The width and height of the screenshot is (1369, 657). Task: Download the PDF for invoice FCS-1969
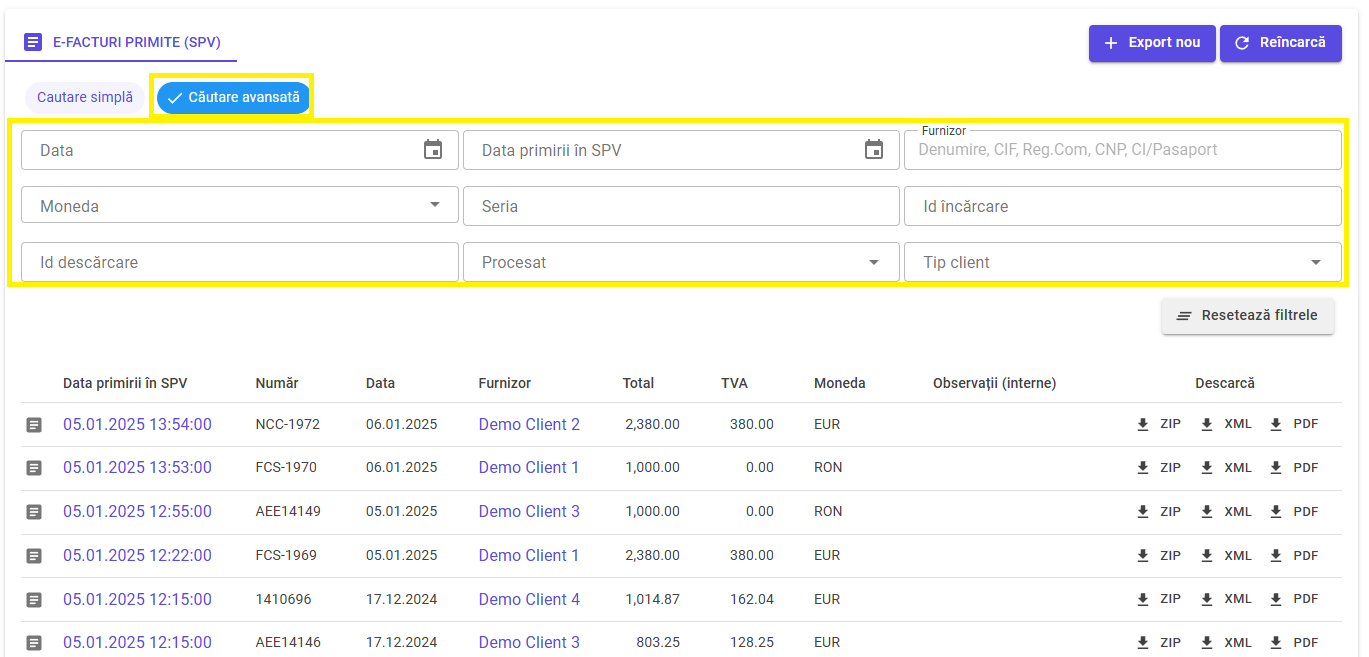pos(1294,556)
